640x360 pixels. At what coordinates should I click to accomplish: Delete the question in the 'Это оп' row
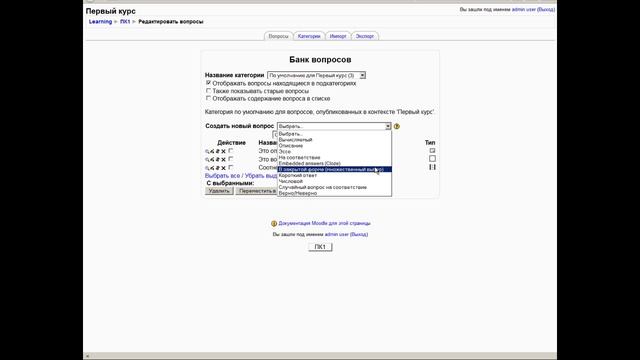click(223, 151)
